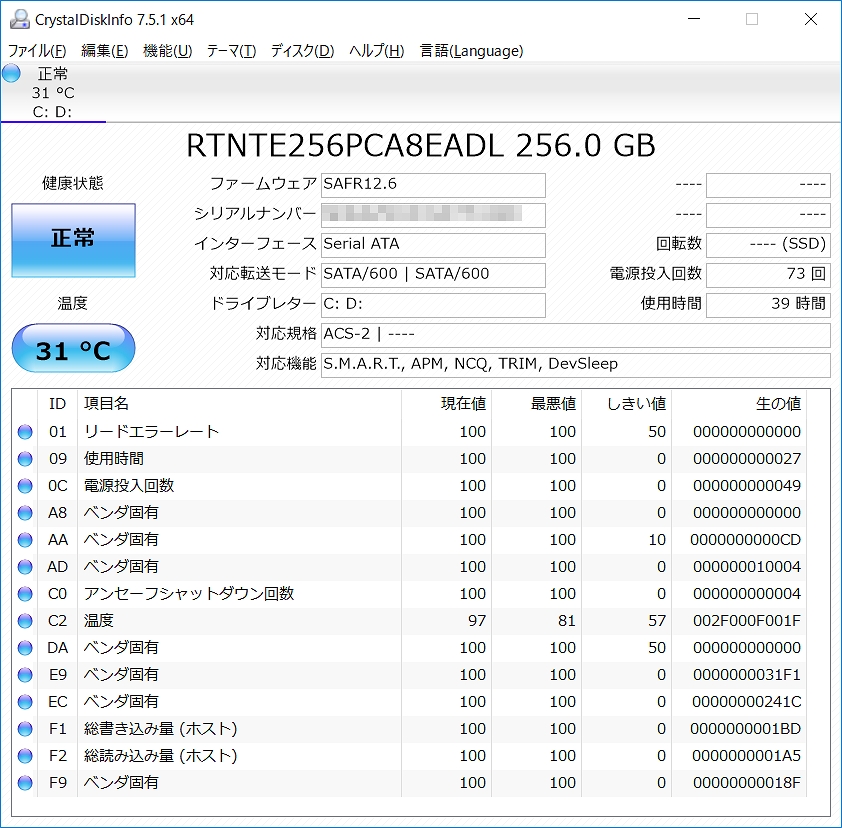Image resolution: width=842 pixels, height=828 pixels.
Task: Click the power on count 73 回
Action: click(768, 275)
